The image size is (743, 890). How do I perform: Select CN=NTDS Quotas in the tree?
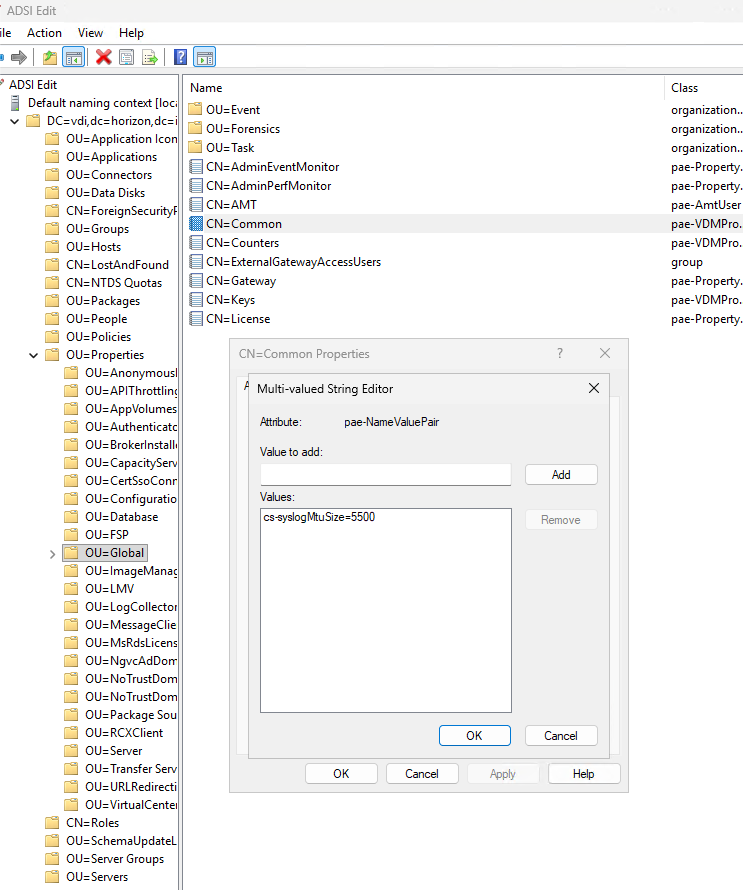[114, 283]
